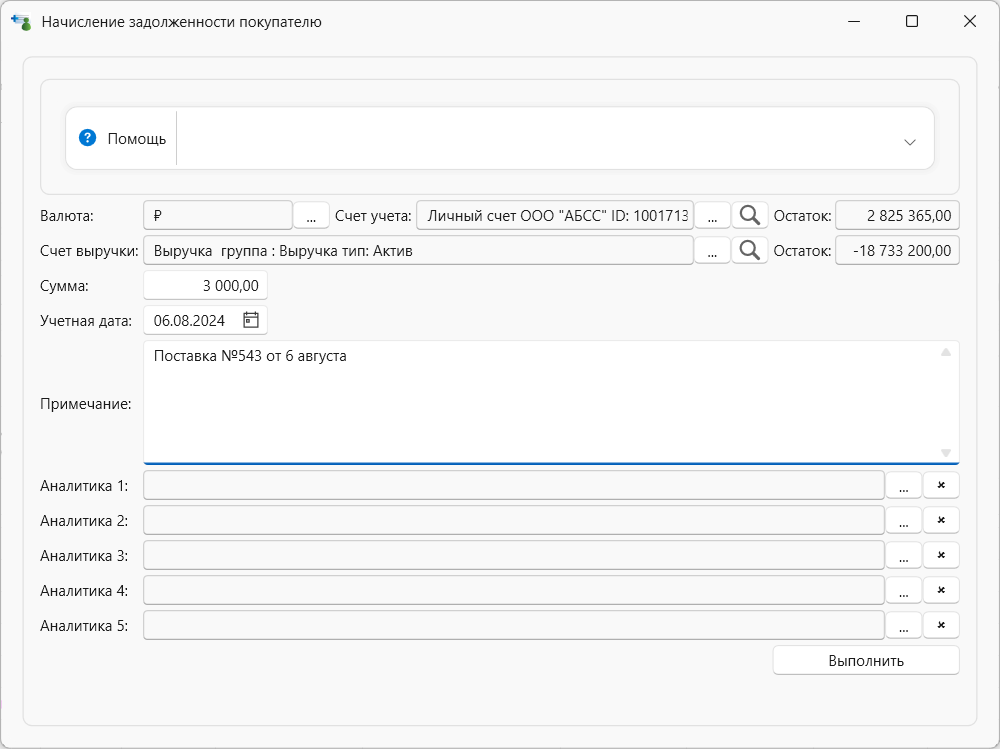Clear Аналитика 5 with the x button

tap(941, 626)
